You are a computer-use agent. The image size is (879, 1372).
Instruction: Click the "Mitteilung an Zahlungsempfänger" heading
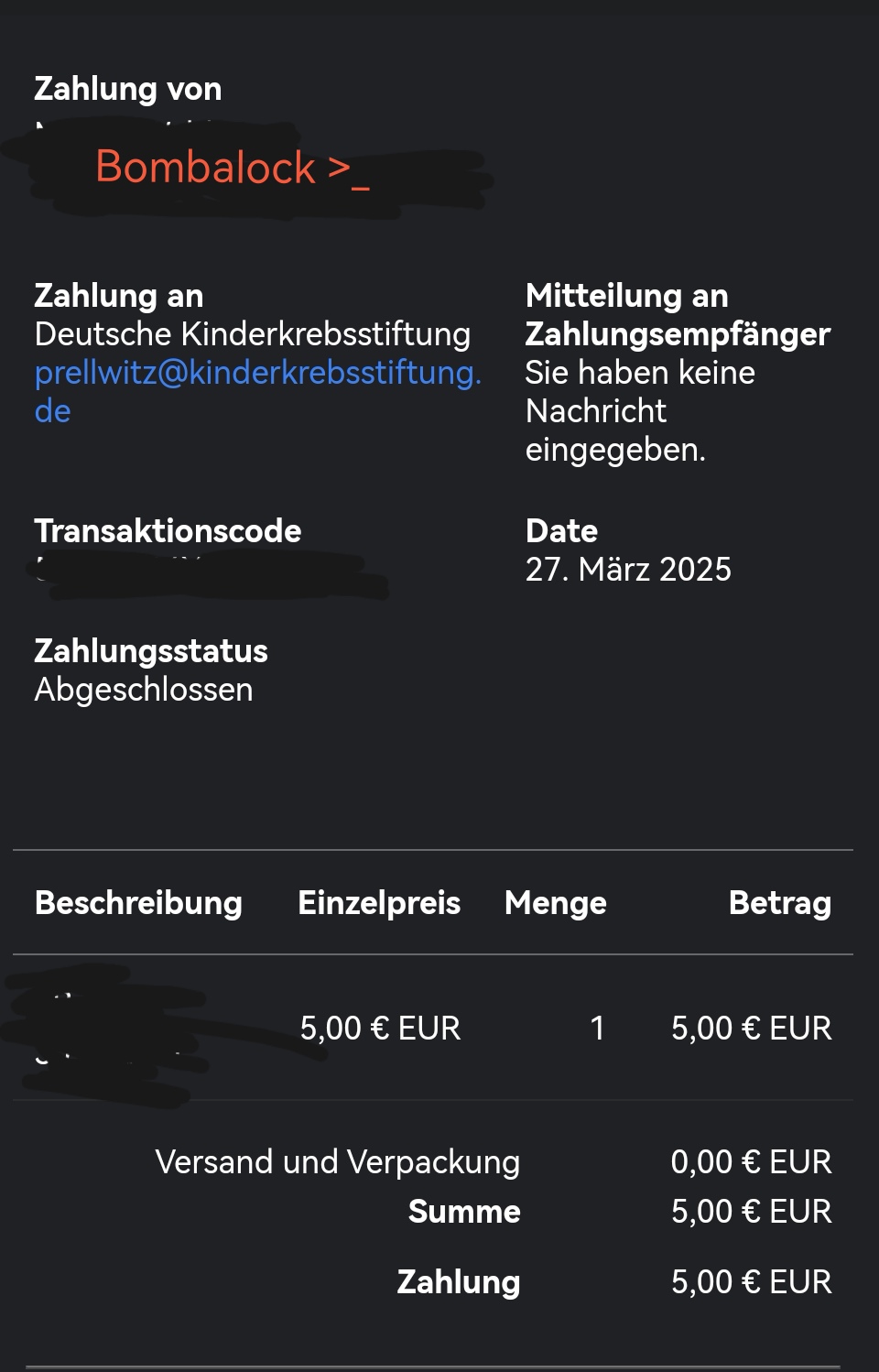tap(678, 315)
